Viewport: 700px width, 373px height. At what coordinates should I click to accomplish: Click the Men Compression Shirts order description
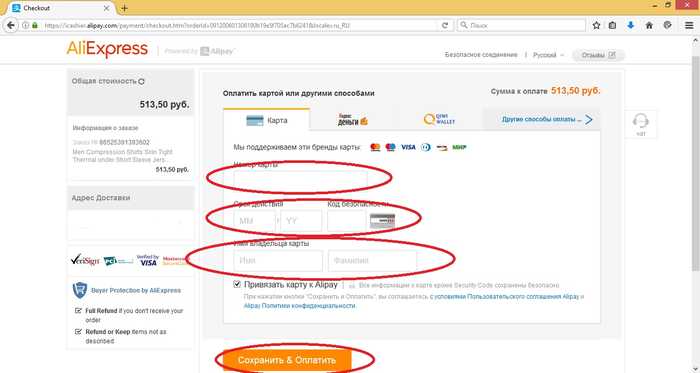click(122, 156)
